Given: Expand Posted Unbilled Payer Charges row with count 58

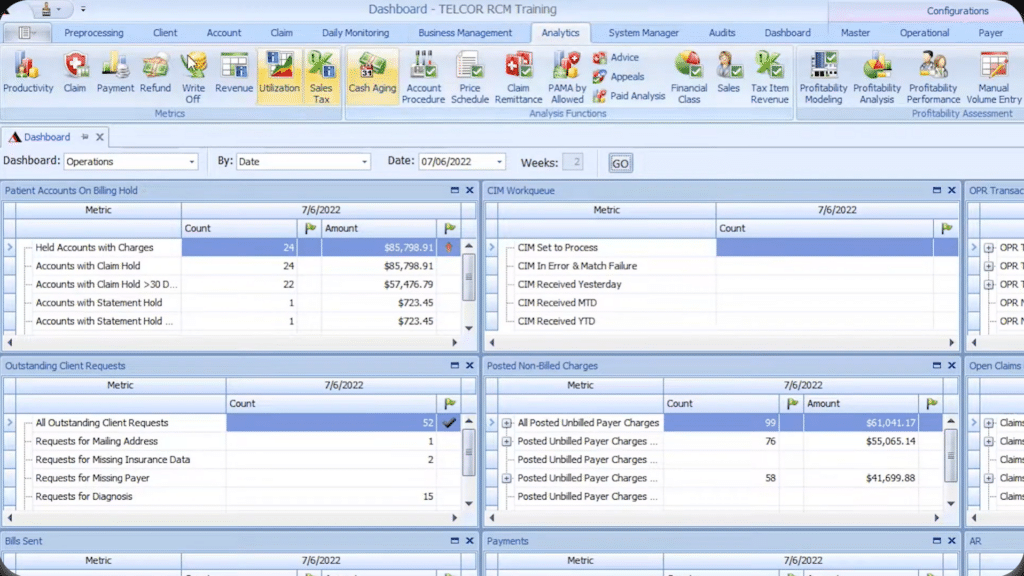Looking at the screenshot, I should pos(507,478).
